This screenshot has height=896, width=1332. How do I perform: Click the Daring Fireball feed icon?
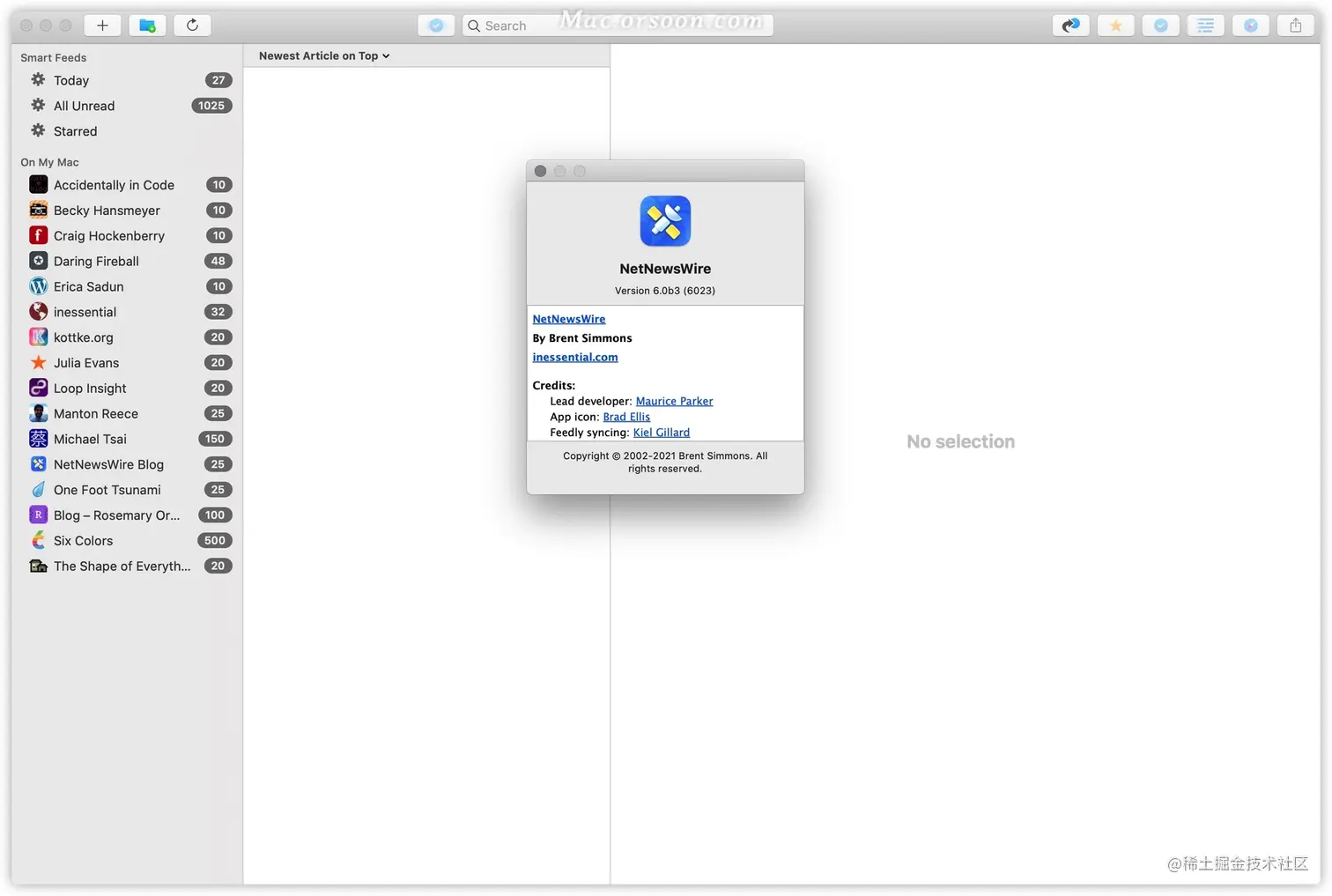click(39, 261)
